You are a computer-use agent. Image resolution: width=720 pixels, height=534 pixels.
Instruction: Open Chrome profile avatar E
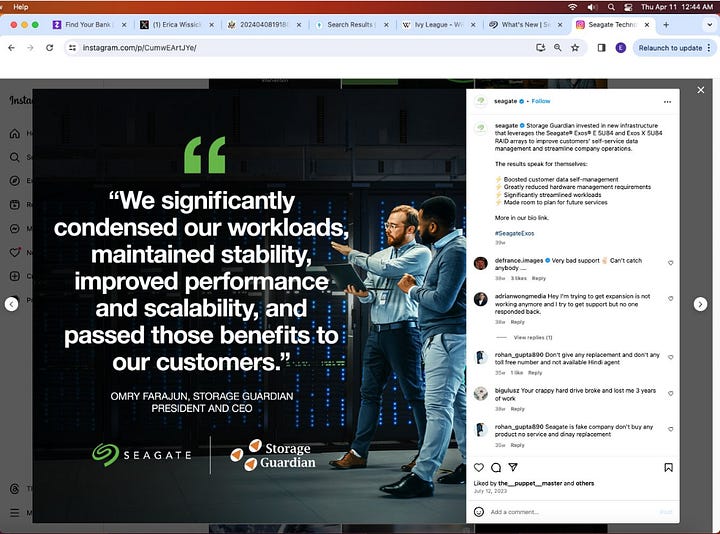pyautogui.click(x=620, y=48)
